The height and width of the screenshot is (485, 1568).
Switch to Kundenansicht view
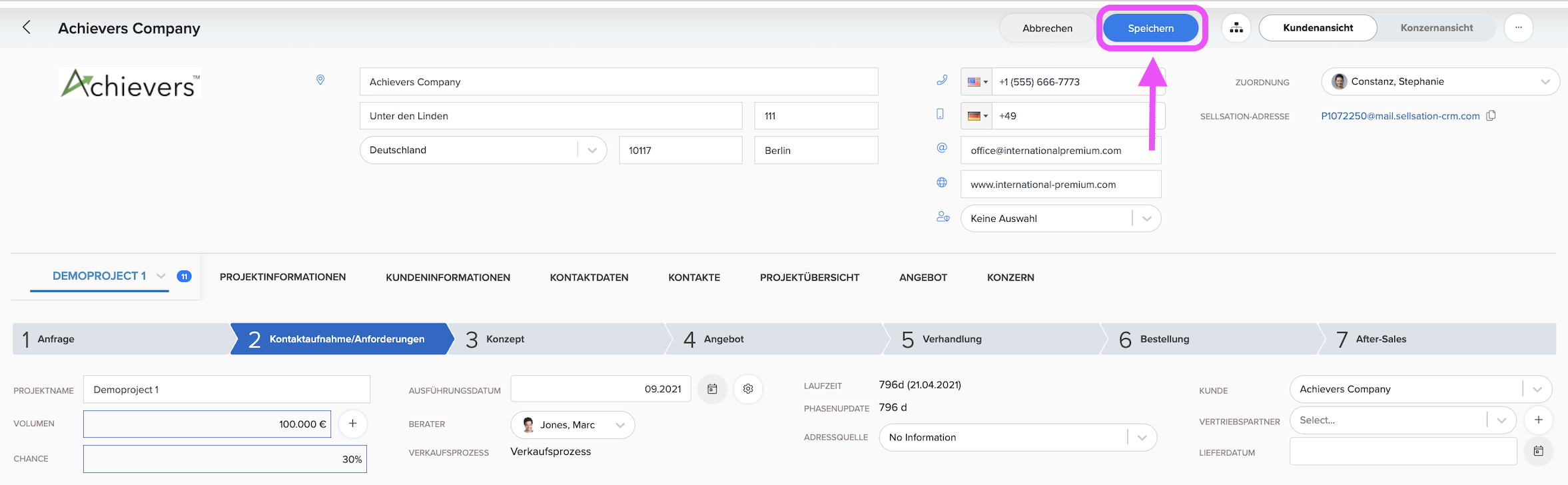pos(1318,28)
